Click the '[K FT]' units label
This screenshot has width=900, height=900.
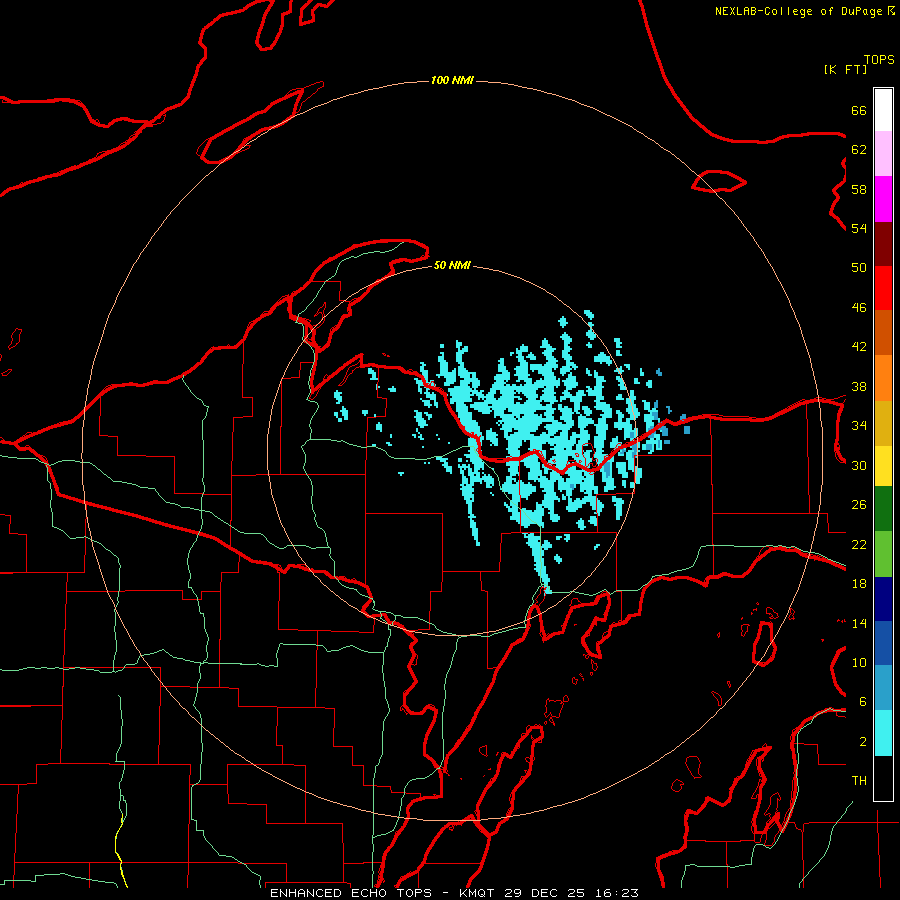[845, 69]
